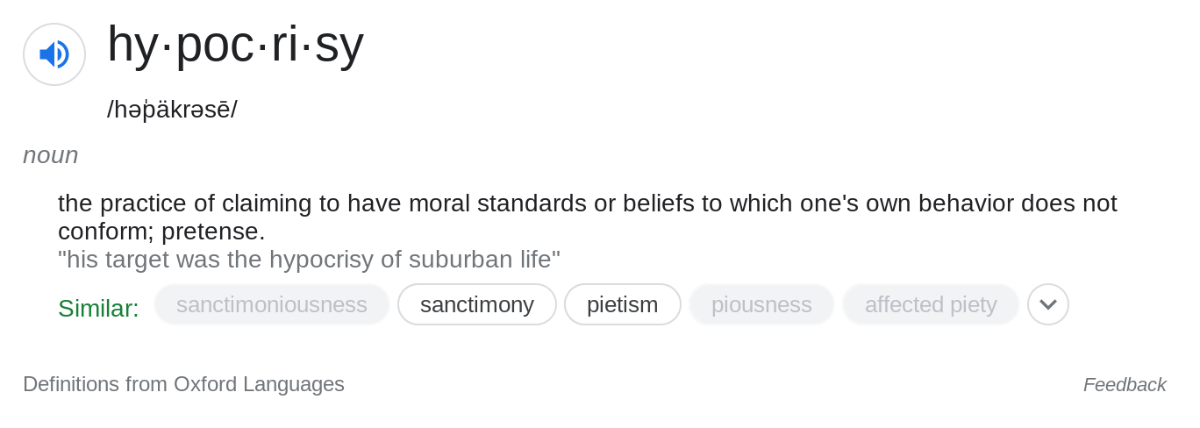Image resolution: width=1200 pixels, height=428 pixels.
Task: Select the phonetic transcription /həˈpäkrəsē/
Action: click(172, 109)
